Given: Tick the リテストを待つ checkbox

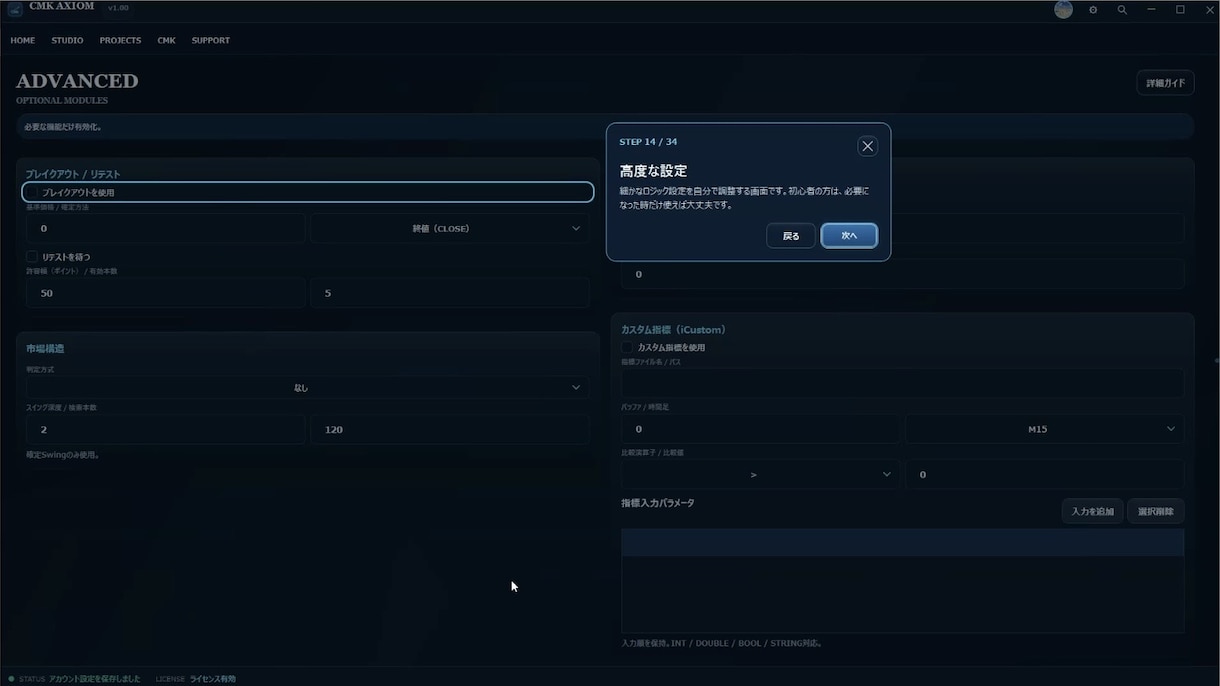Looking at the screenshot, I should pos(33,257).
